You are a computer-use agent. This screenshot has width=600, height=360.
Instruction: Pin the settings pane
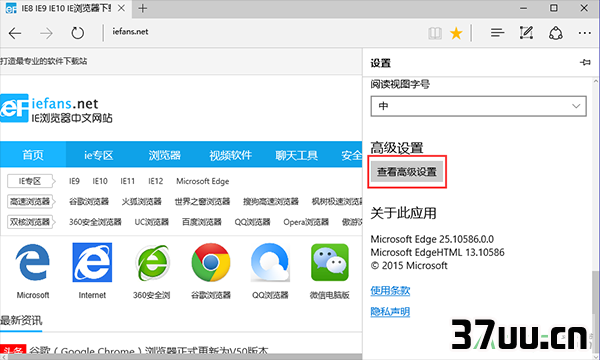(585, 62)
